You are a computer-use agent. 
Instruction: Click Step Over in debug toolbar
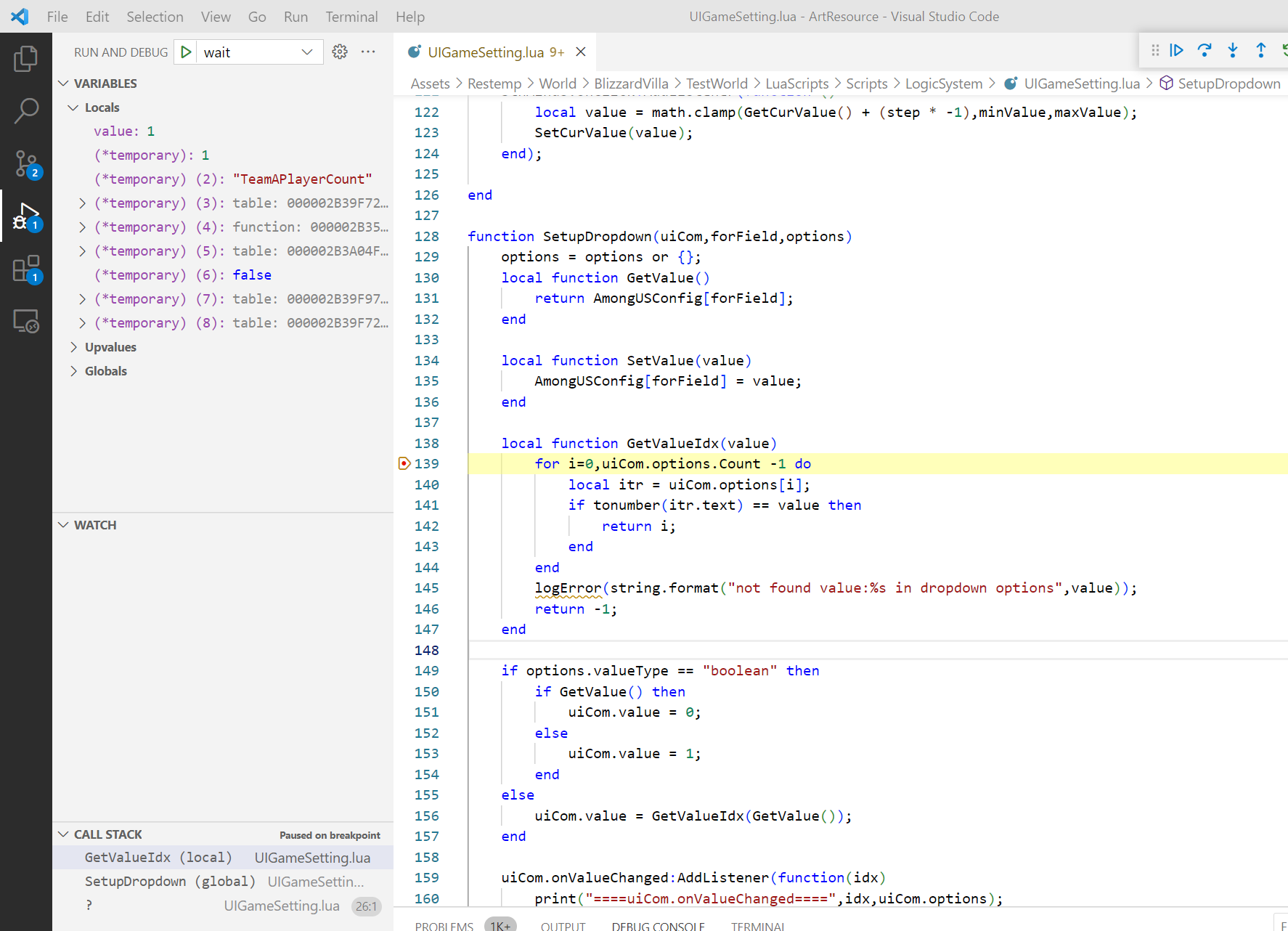tap(1205, 50)
